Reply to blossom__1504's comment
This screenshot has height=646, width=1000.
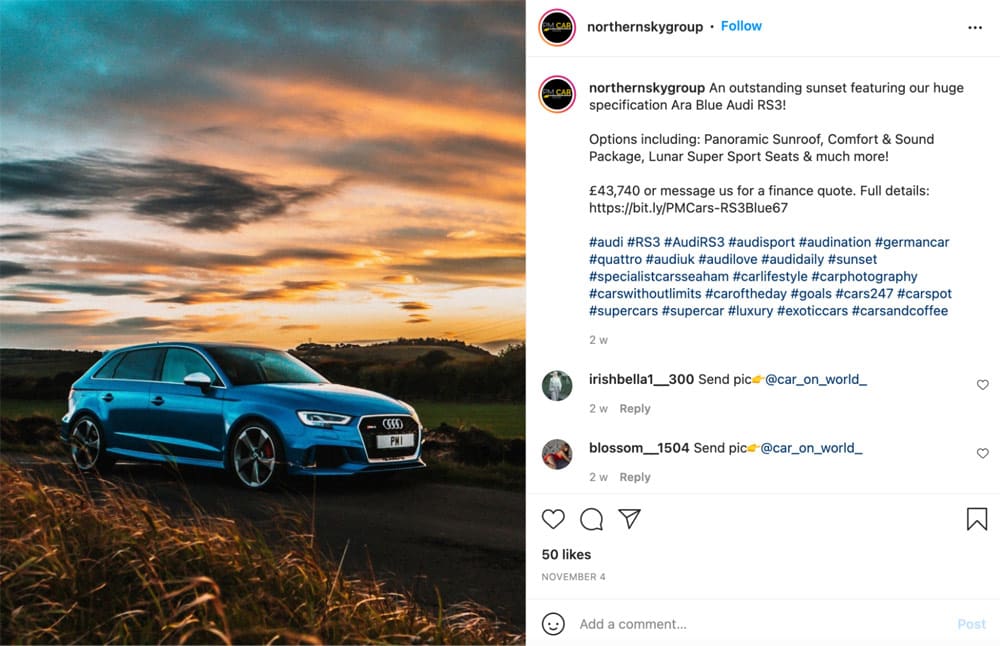[x=635, y=477]
